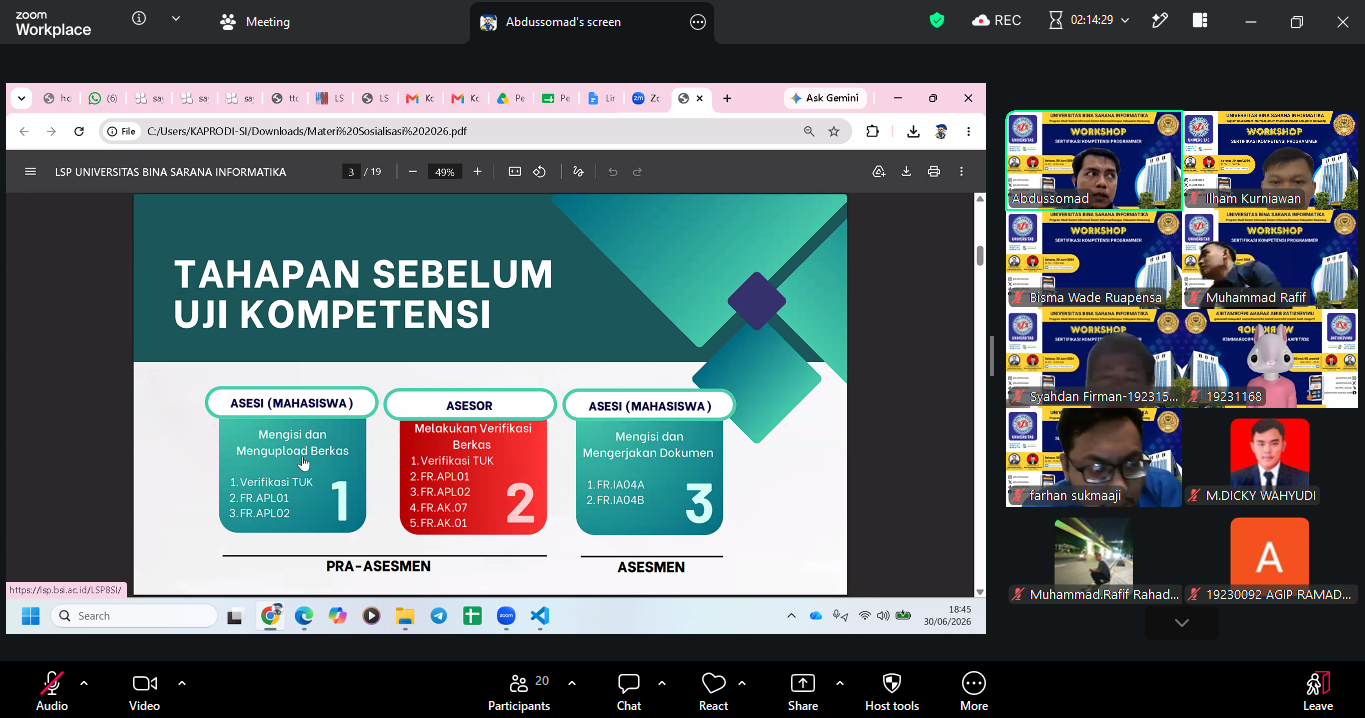Open video options arrow next to Video

(x=182, y=683)
